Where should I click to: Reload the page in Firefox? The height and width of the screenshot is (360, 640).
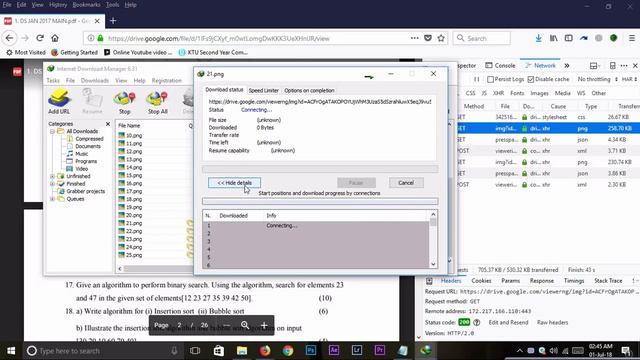pyautogui.click(x=40, y=38)
